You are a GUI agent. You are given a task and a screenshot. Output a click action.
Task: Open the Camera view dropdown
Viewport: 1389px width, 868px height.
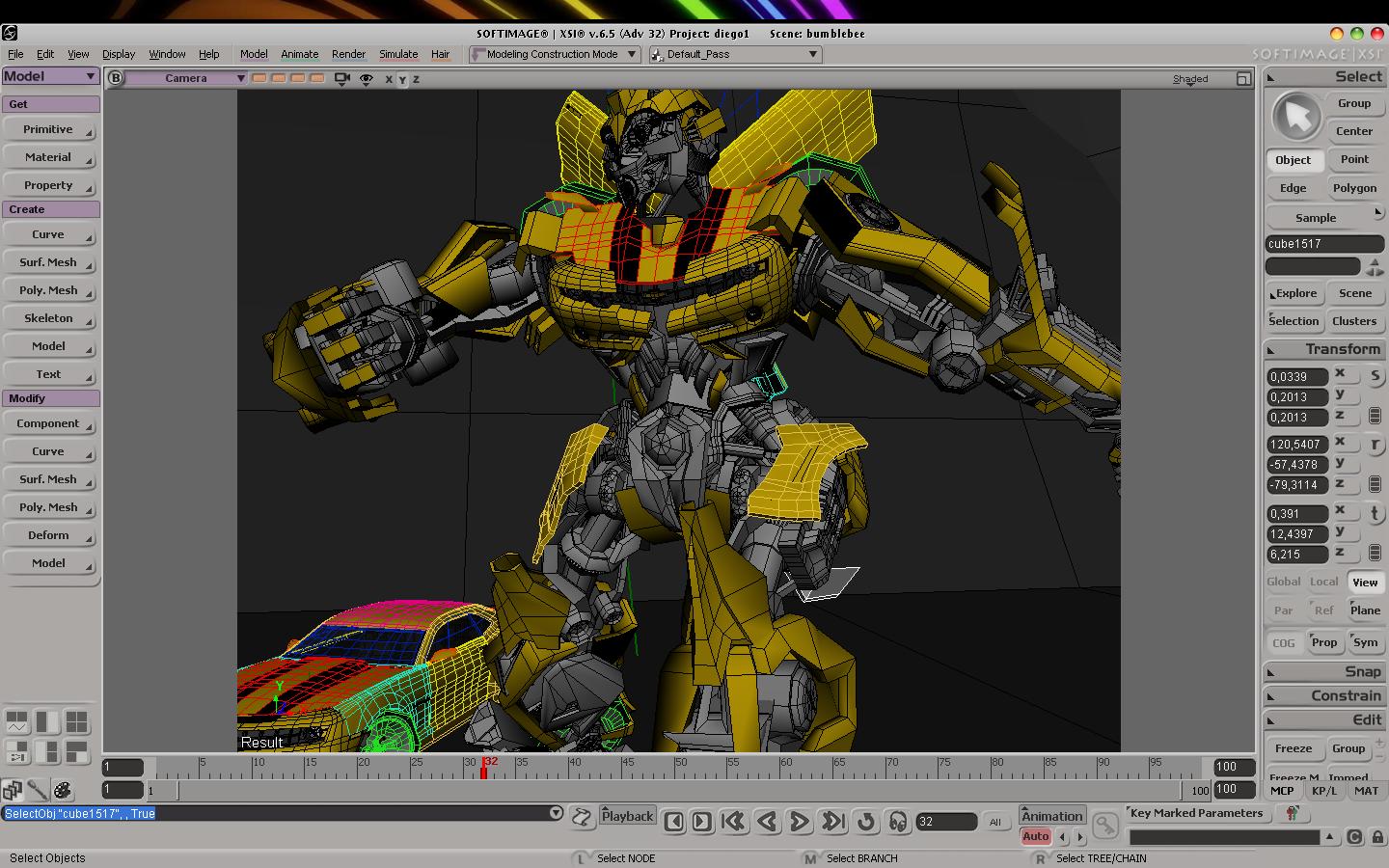click(x=186, y=78)
